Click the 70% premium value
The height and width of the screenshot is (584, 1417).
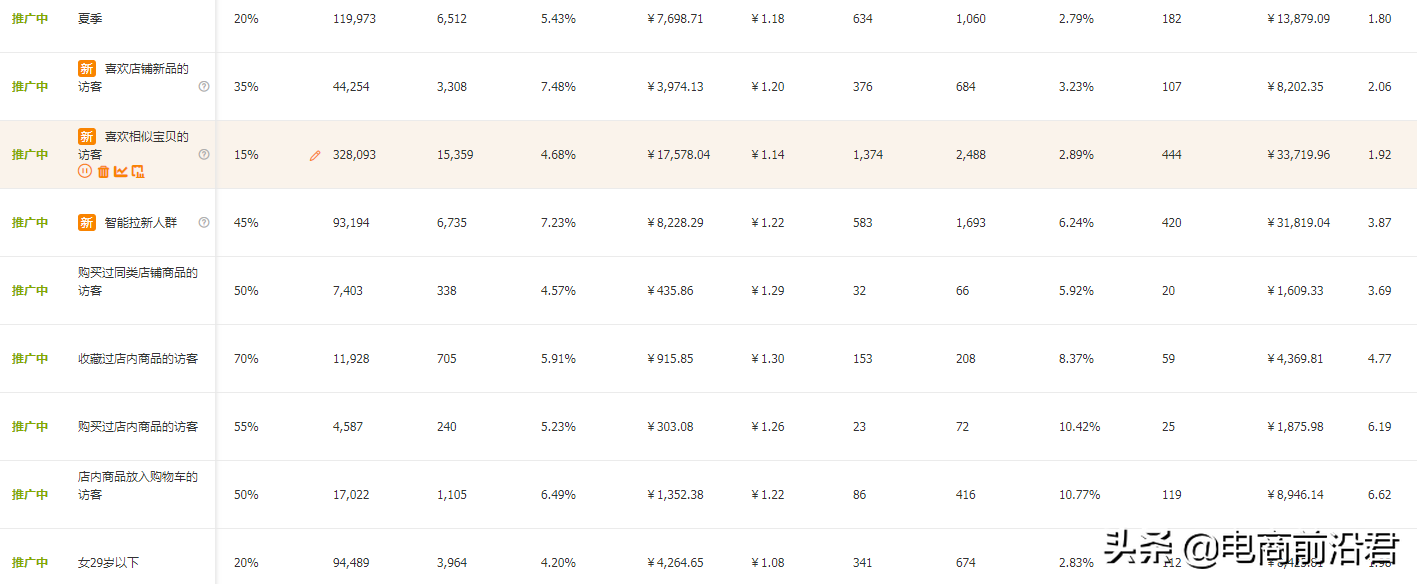coord(246,359)
